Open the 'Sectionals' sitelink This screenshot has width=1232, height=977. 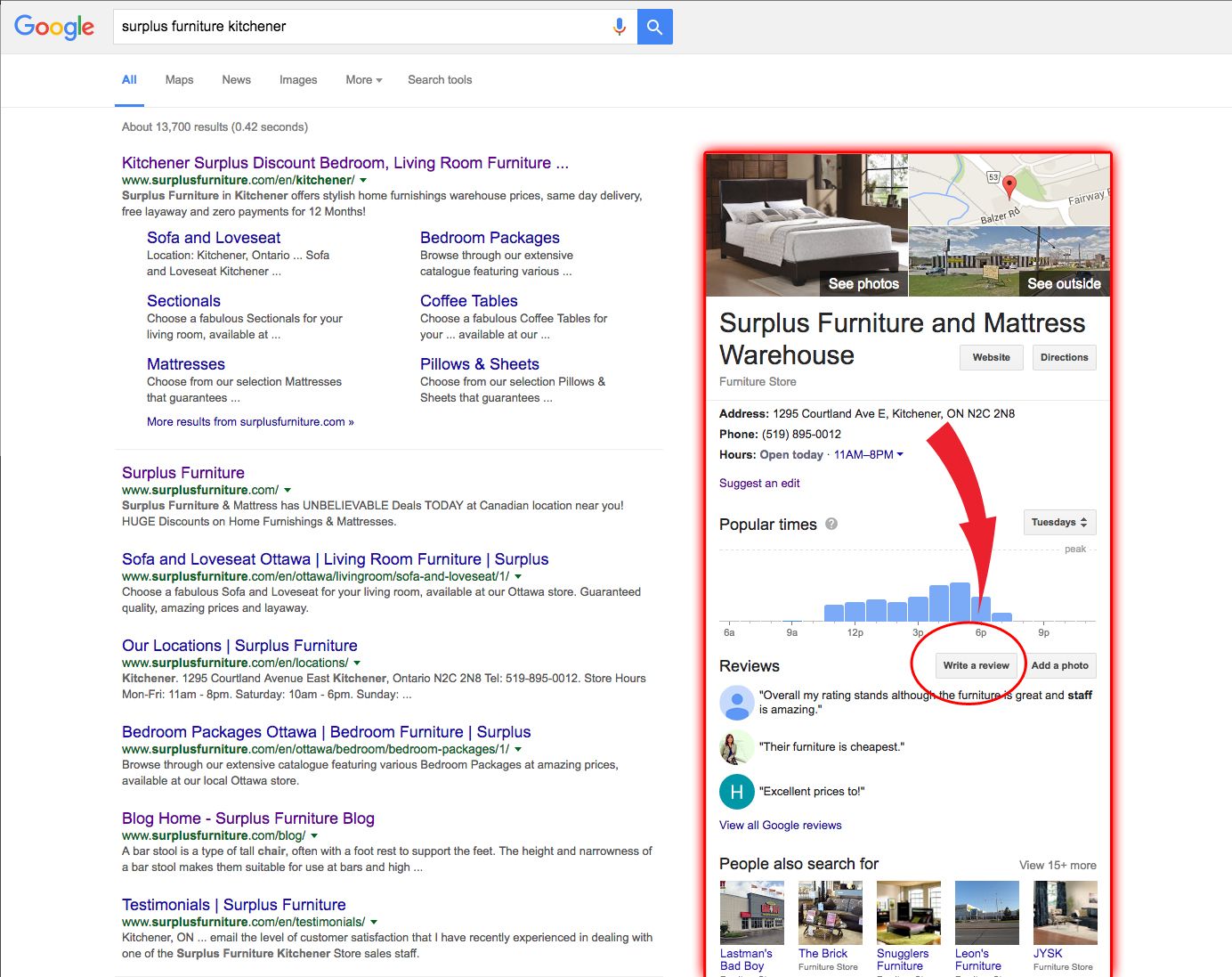183,301
